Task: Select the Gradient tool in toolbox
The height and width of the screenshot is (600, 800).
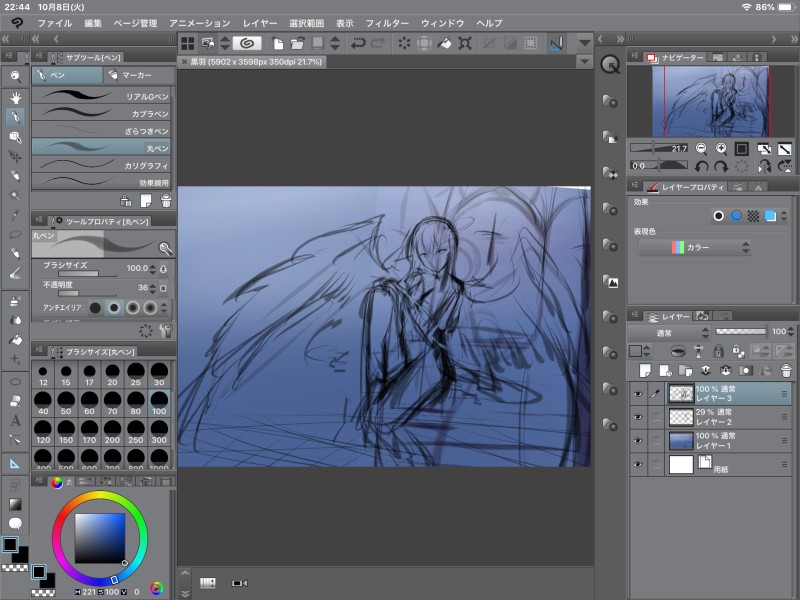Action: coord(15,504)
